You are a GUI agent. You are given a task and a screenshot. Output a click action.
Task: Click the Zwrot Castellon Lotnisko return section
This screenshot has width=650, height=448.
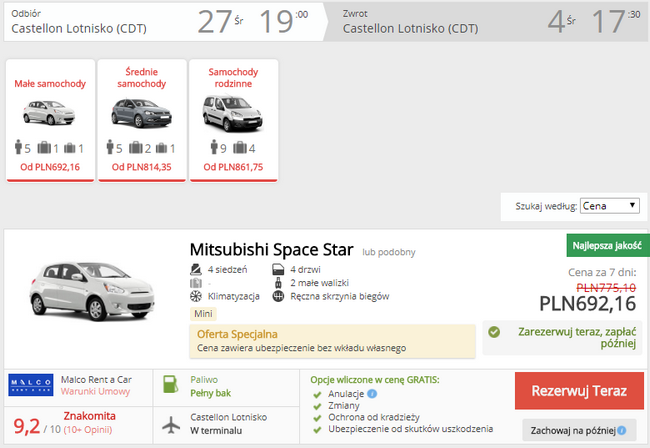point(486,22)
